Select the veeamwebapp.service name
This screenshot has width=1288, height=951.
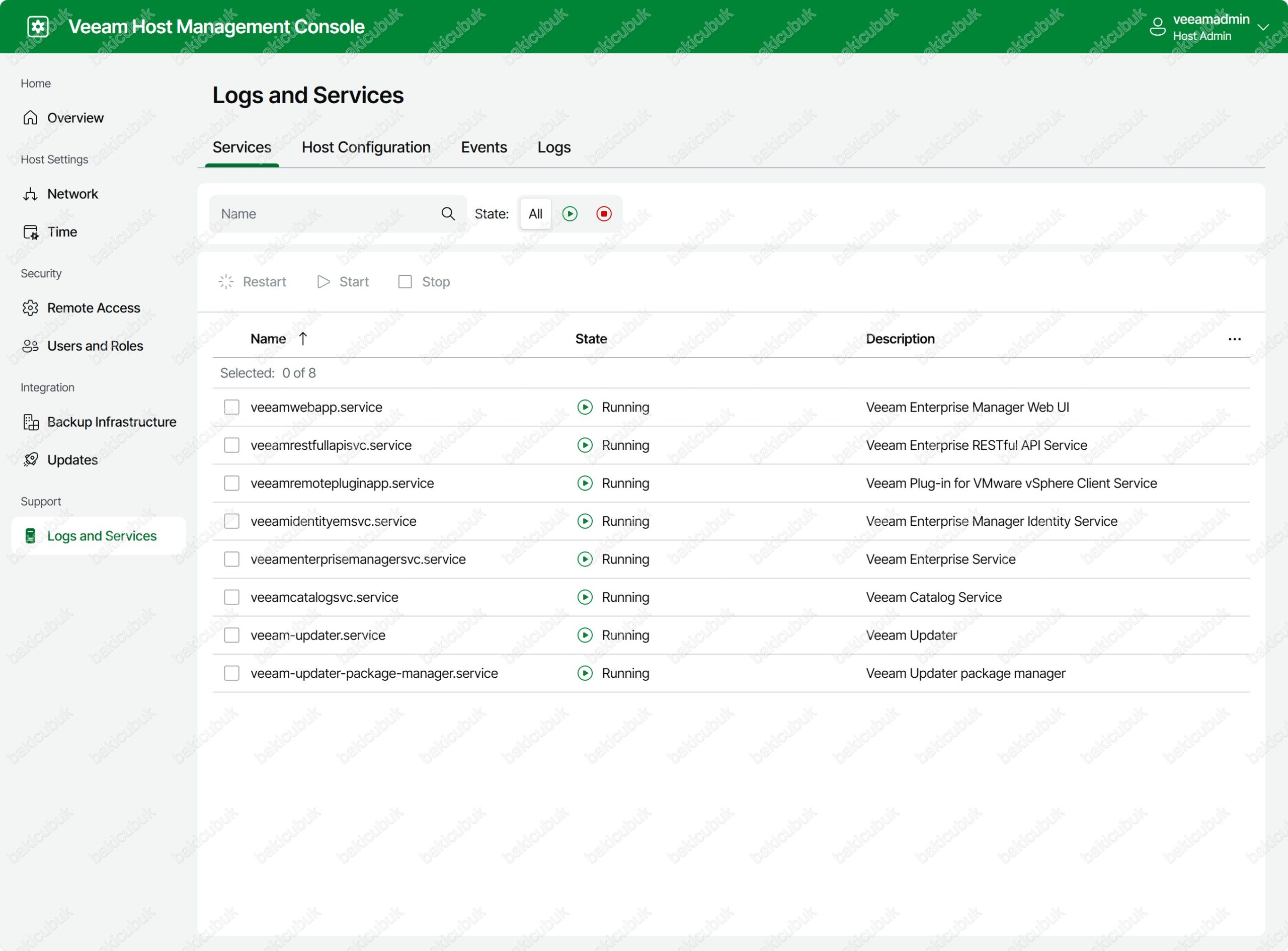coord(316,408)
